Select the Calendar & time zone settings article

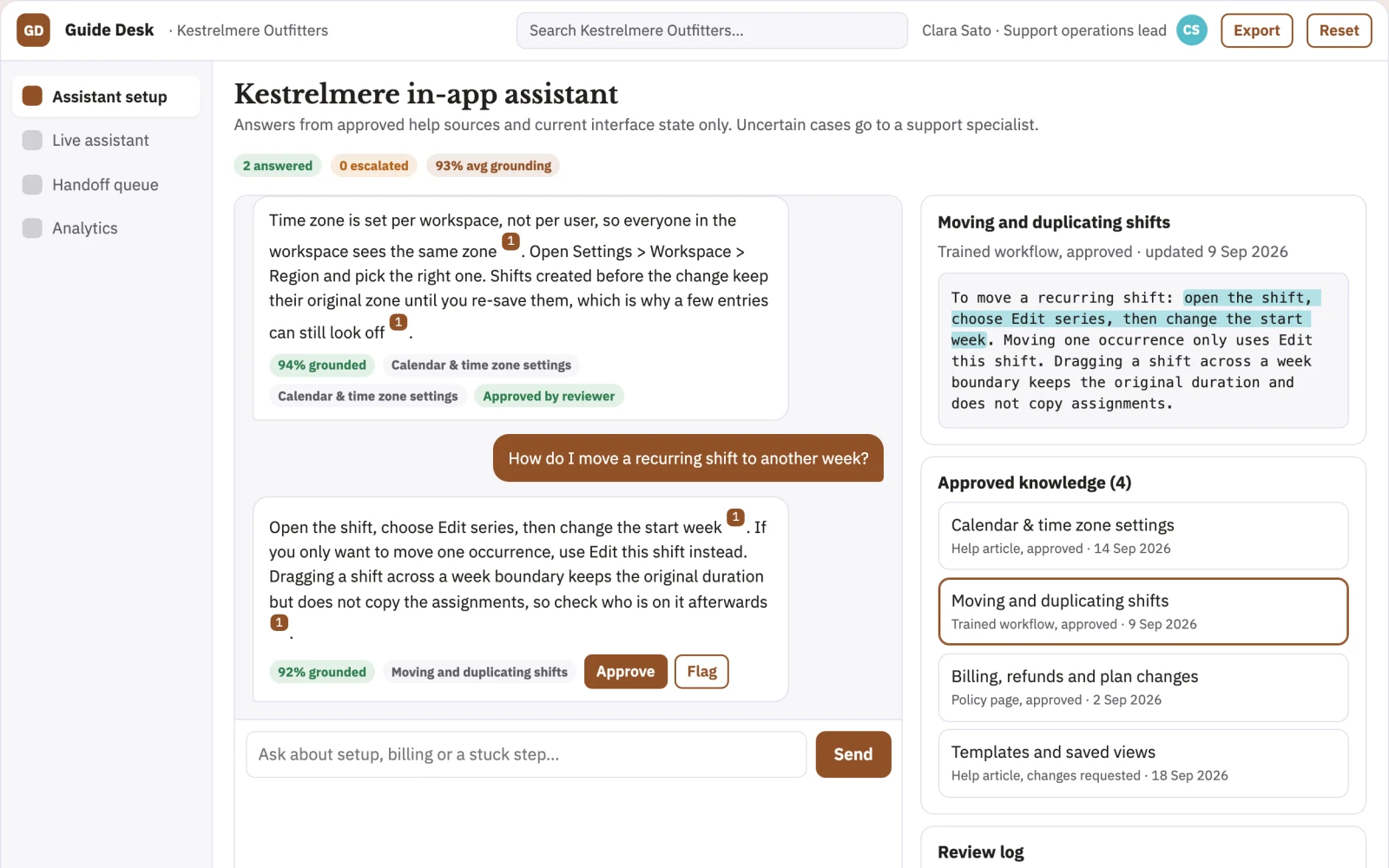coord(1142,536)
